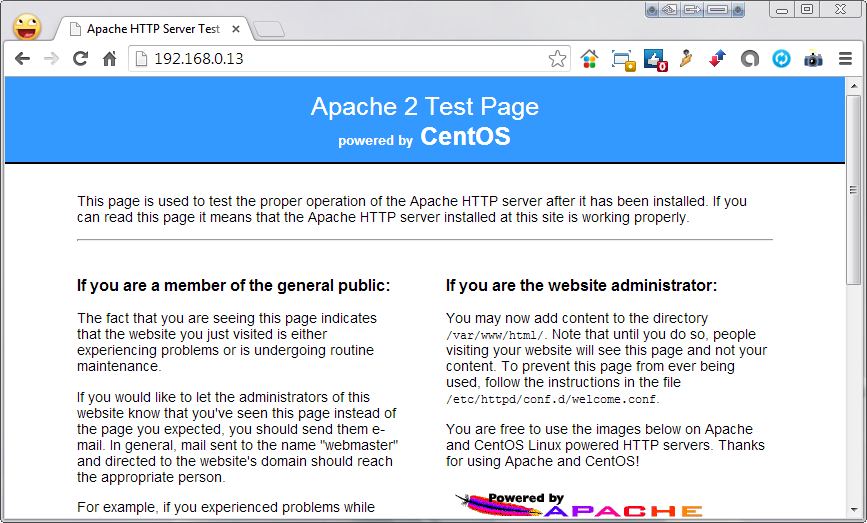
Task: Click the "Apache 2 Test Page" heading
Action: point(425,106)
